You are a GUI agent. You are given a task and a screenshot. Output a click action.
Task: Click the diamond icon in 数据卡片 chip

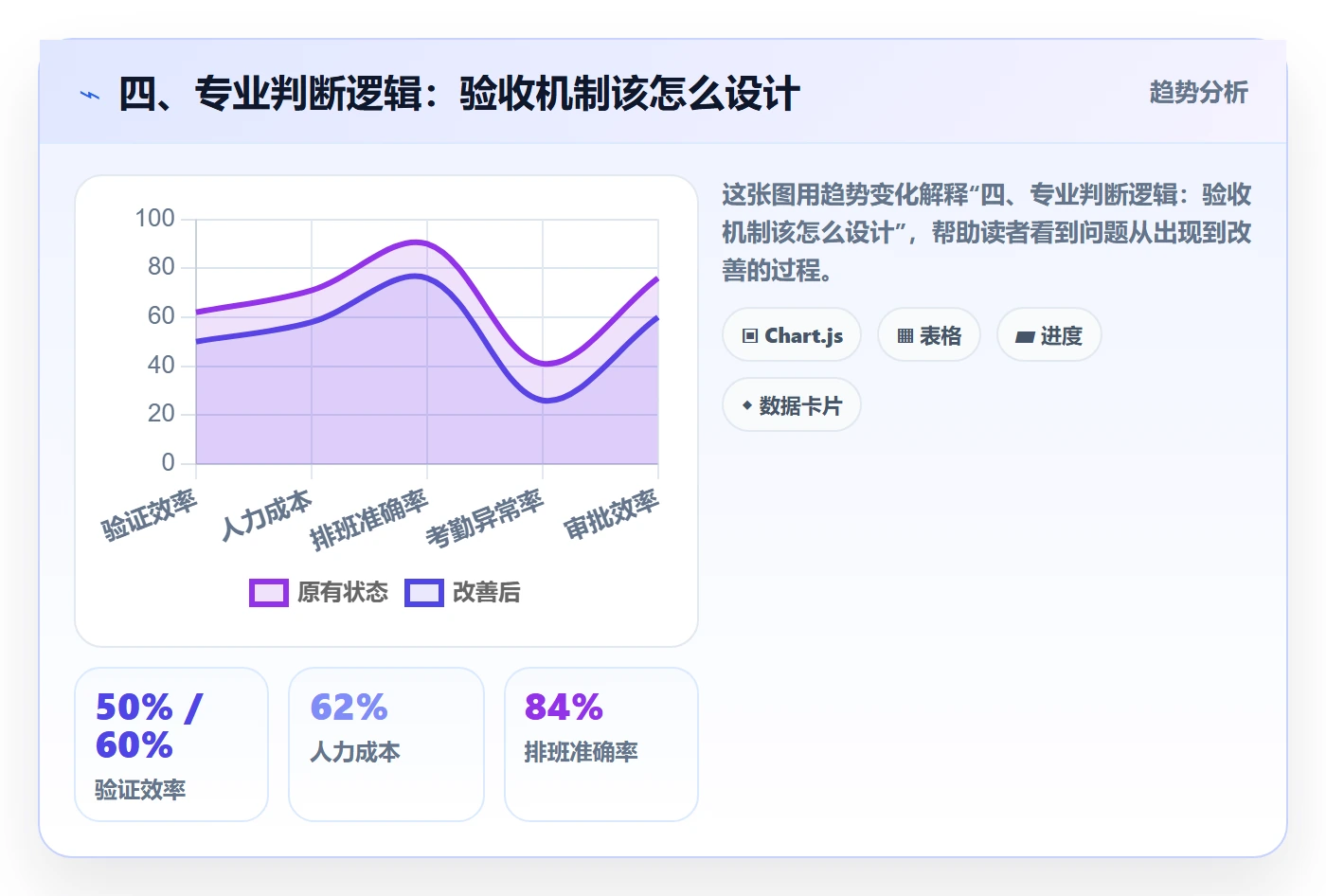[747, 405]
